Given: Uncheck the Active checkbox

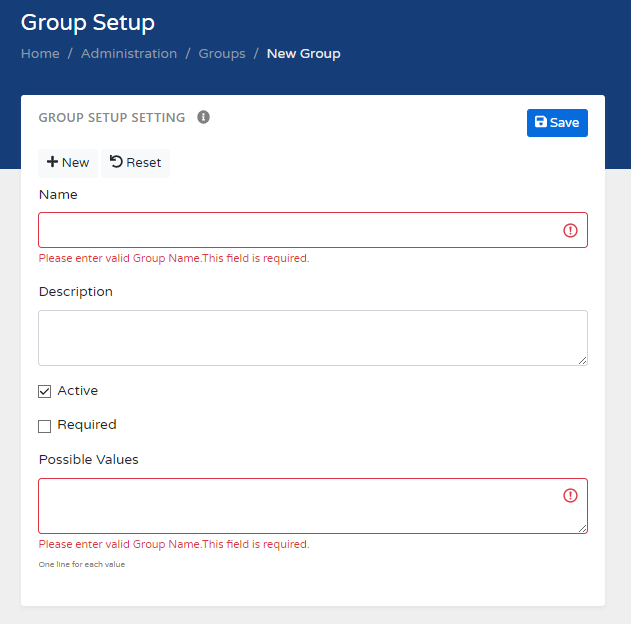Looking at the screenshot, I should coord(45,391).
